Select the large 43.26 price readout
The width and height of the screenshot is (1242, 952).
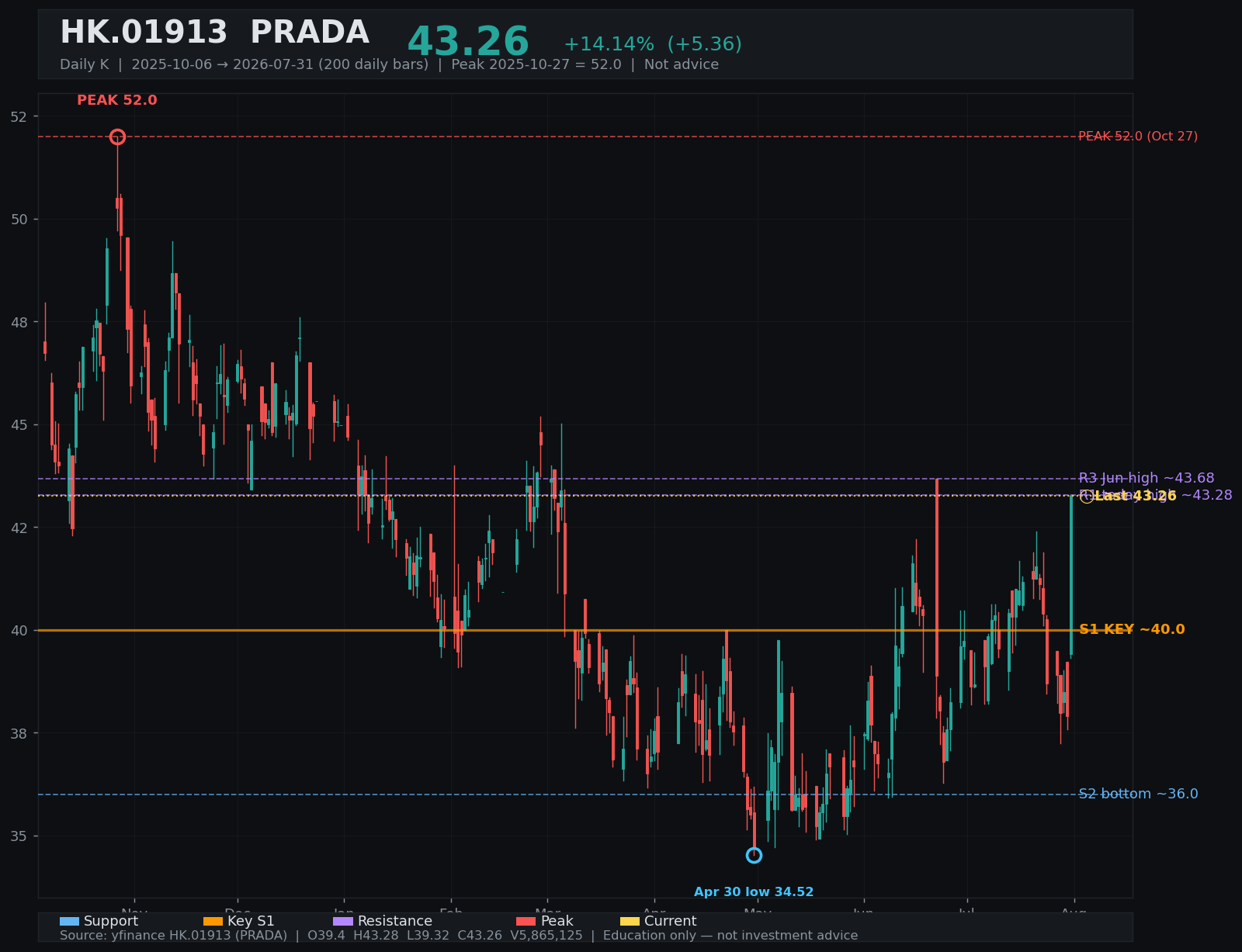coord(468,43)
